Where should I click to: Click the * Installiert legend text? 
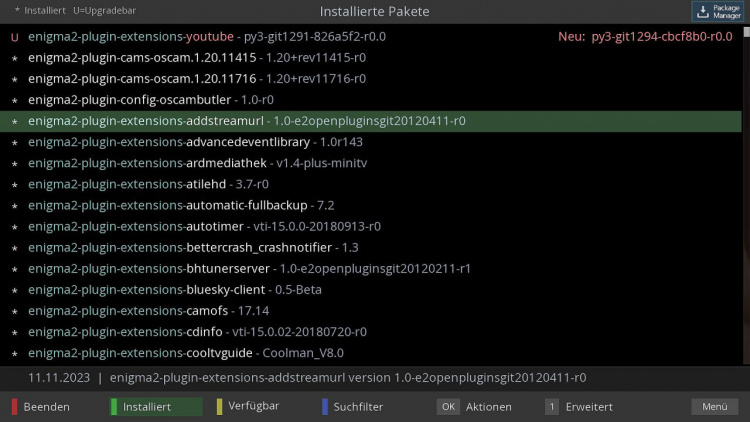(40, 10)
